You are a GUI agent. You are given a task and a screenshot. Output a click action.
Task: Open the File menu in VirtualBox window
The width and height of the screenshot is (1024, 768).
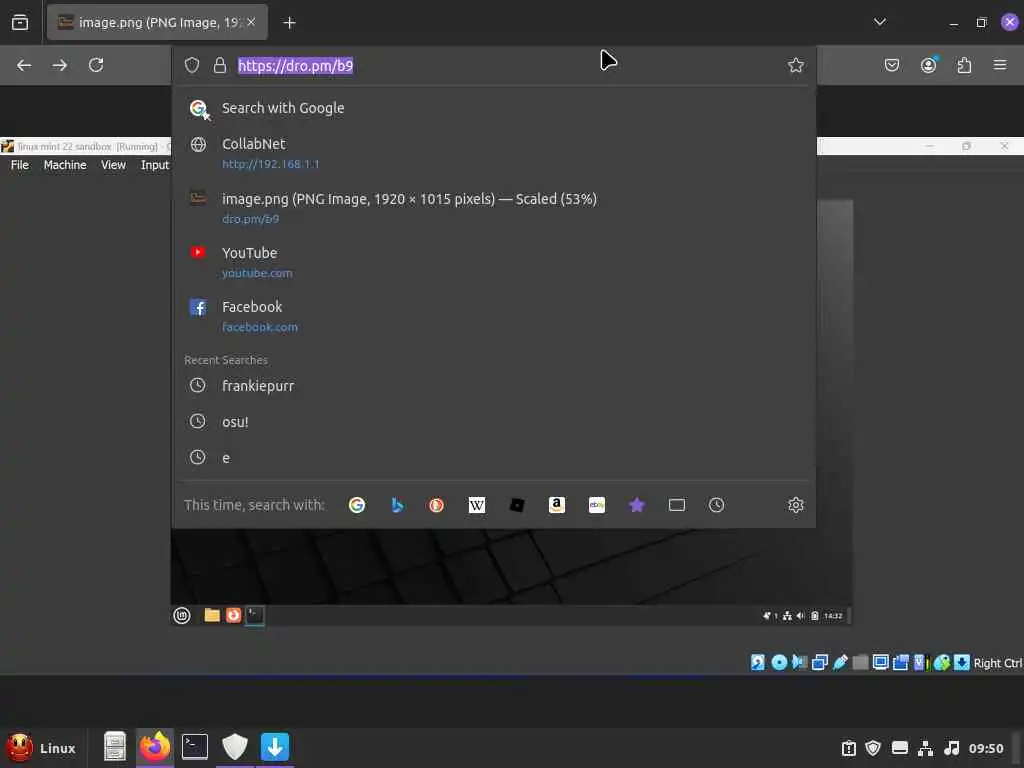click(20, 165)
